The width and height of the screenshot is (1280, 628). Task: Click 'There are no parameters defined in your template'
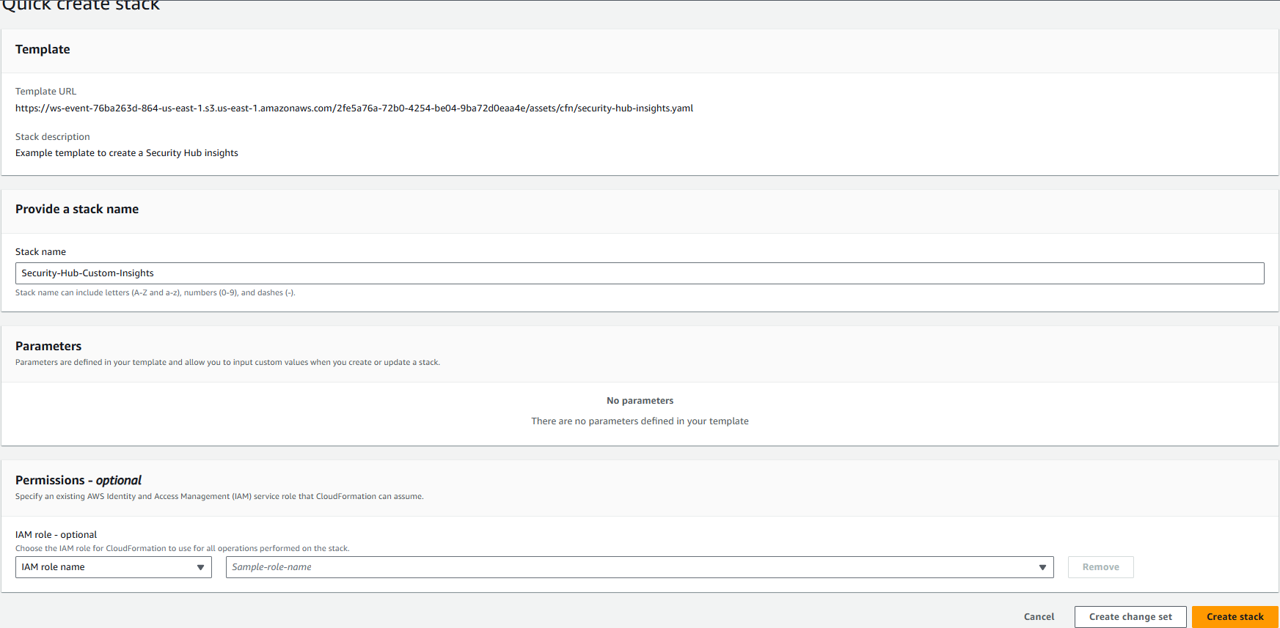640,421
